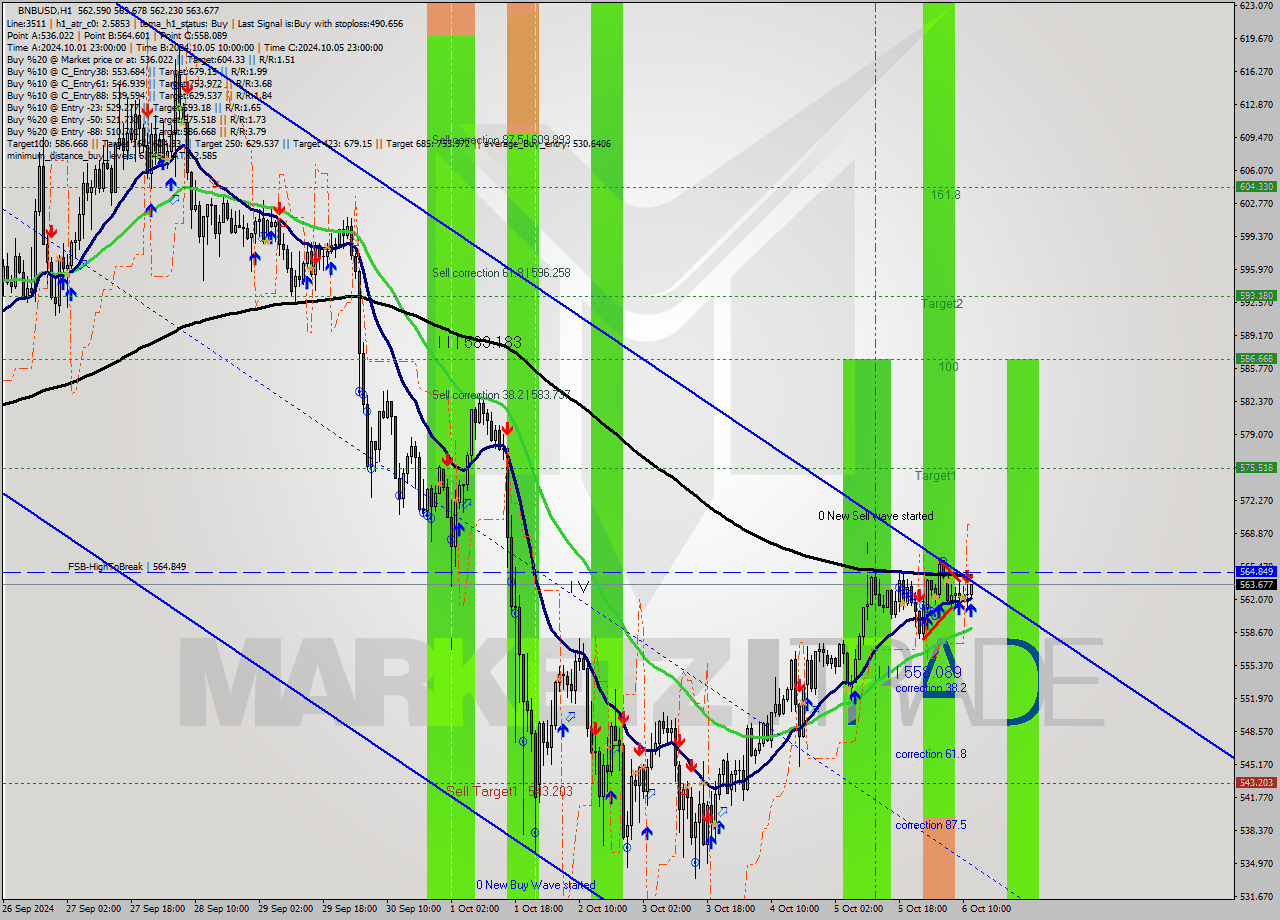
Task: Click the 616.270 price axis value
Action: (1256, 72)
